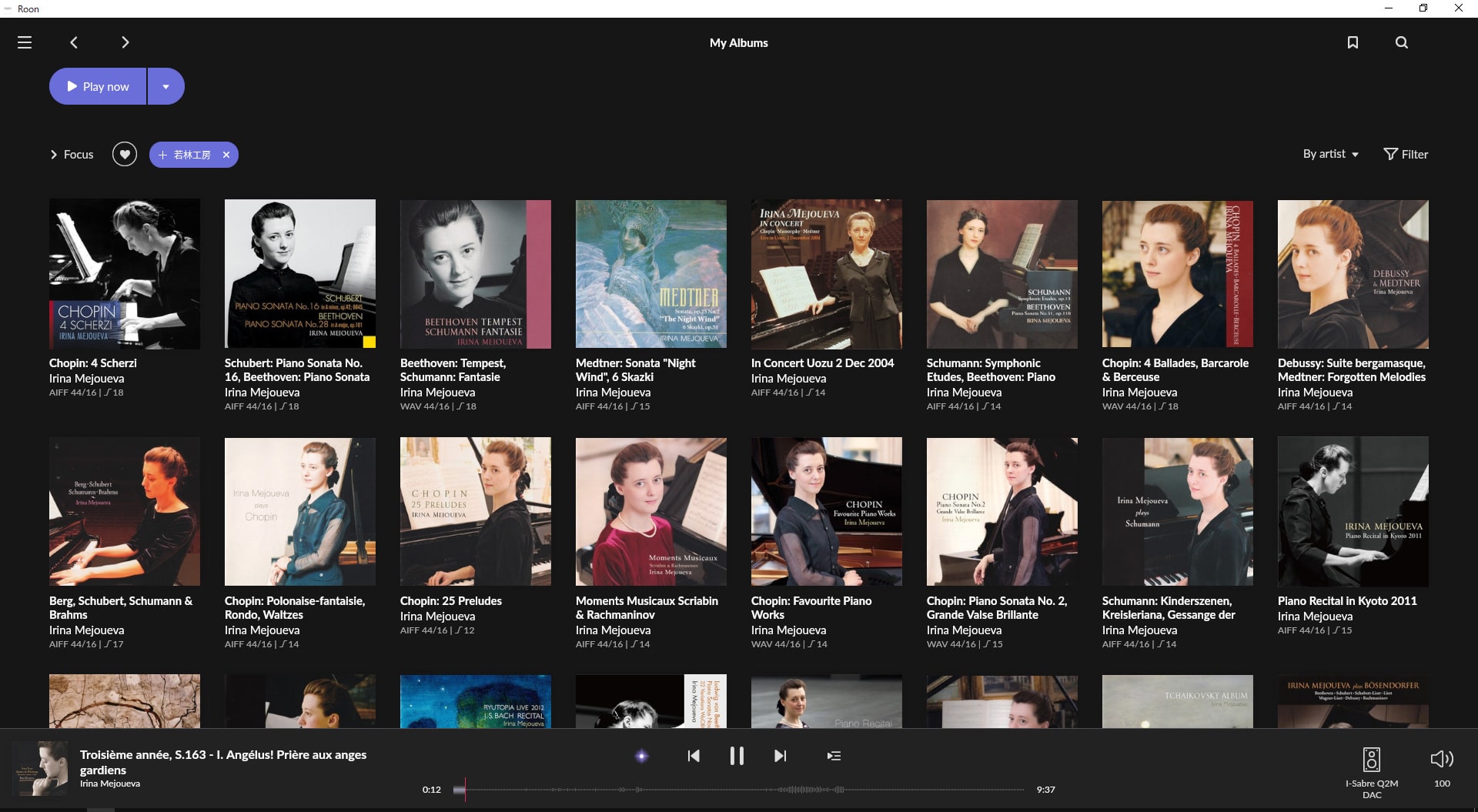Seek within the waveform progress bar

[739, 790]
